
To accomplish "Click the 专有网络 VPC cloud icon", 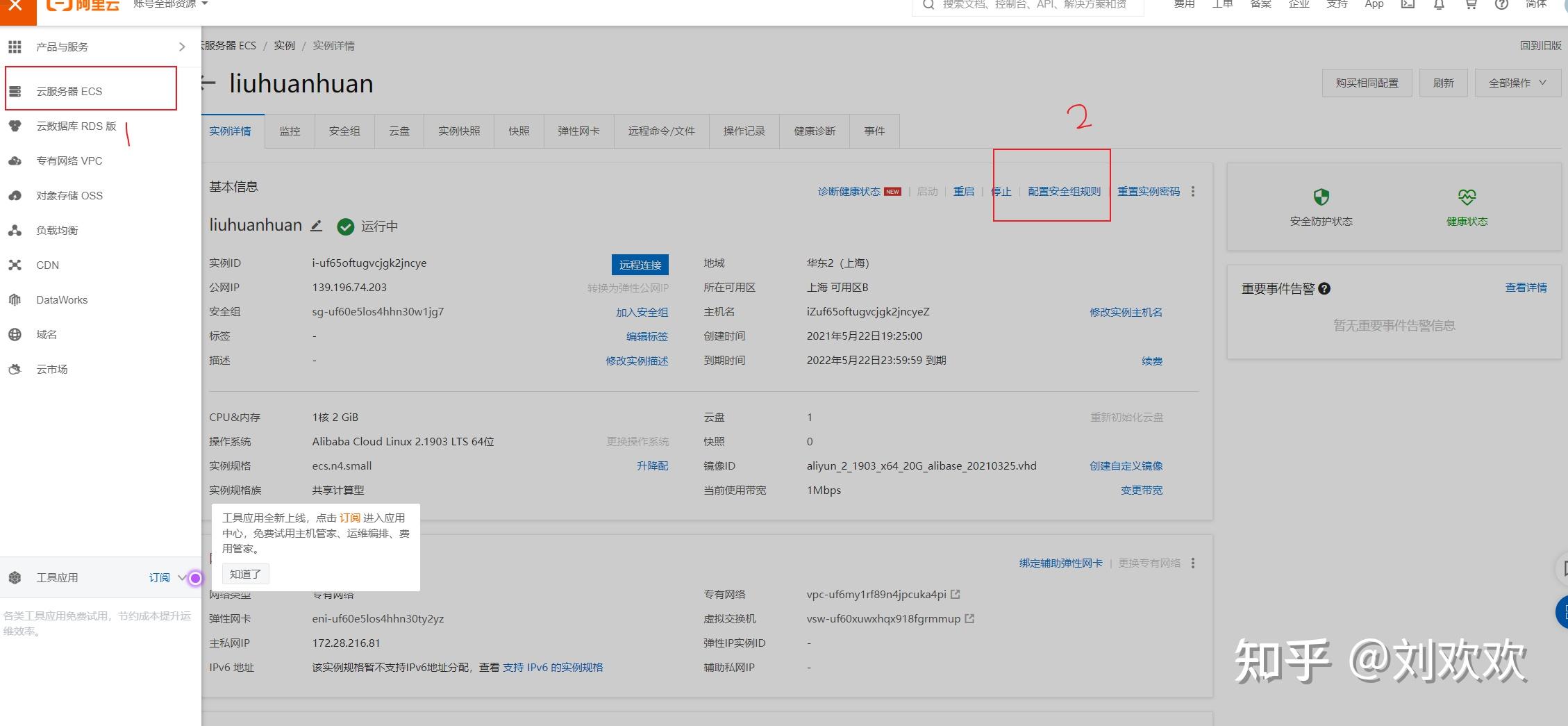I will (x=15, y=161).
